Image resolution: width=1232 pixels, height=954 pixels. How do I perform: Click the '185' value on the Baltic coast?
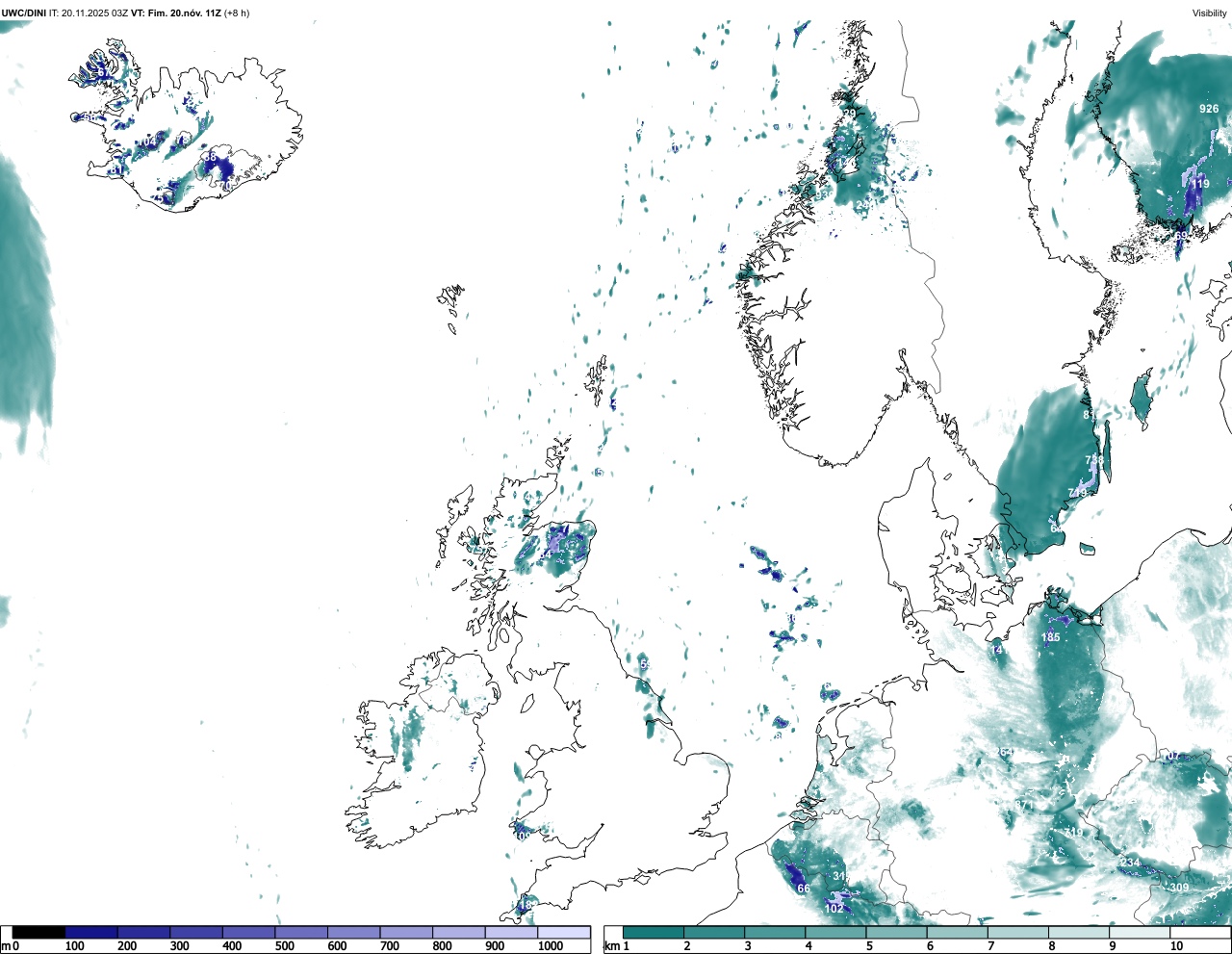click(1051, 637)
